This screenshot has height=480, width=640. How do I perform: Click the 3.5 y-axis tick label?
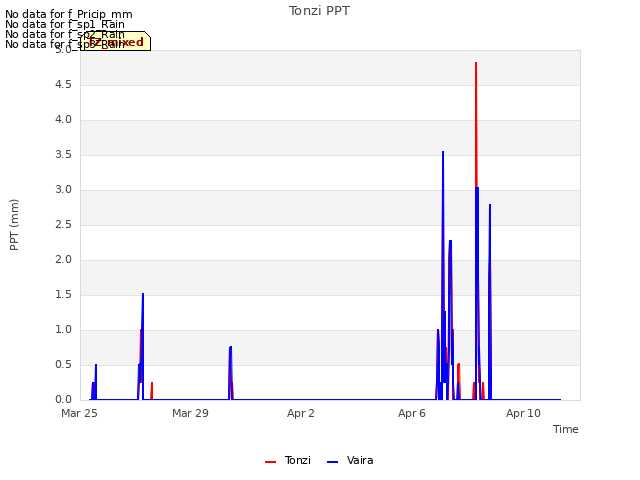[x=63, y=155]
